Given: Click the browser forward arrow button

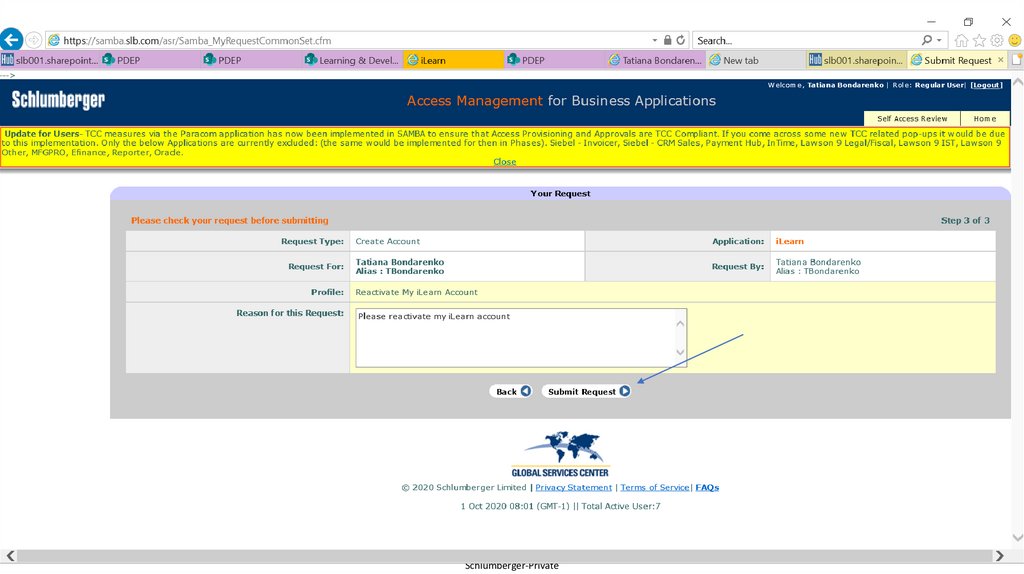Looking at the screenshot, I should point(34,40).
